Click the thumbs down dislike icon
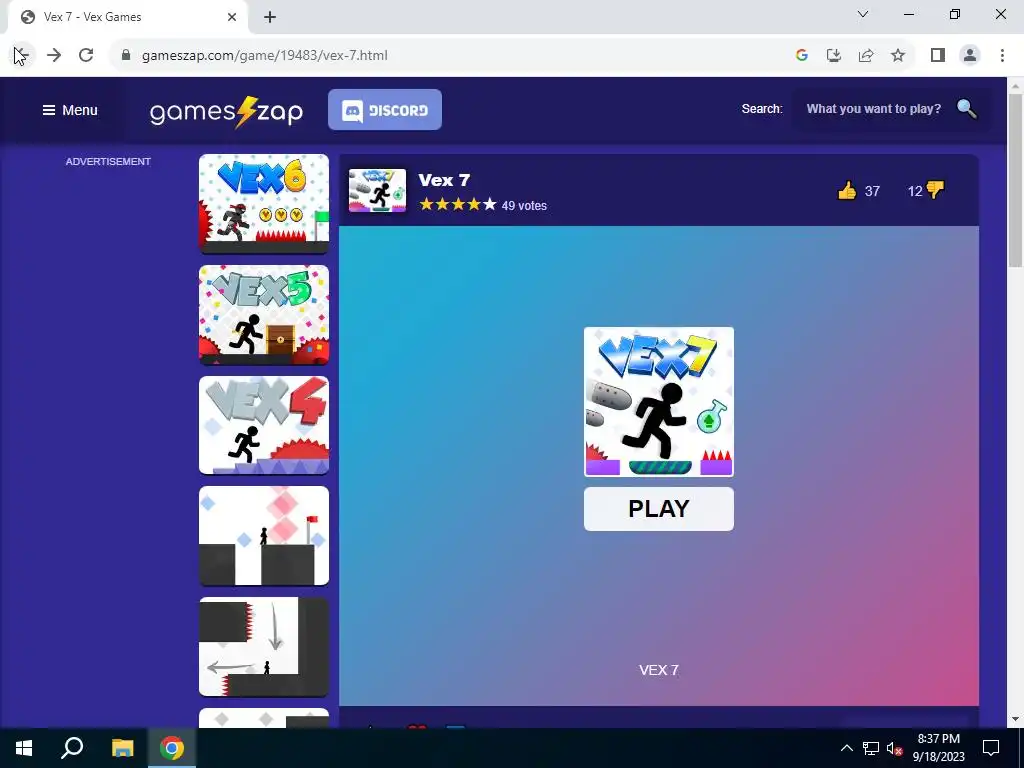This screenshot has width=1024, height=768. (935, 190)
